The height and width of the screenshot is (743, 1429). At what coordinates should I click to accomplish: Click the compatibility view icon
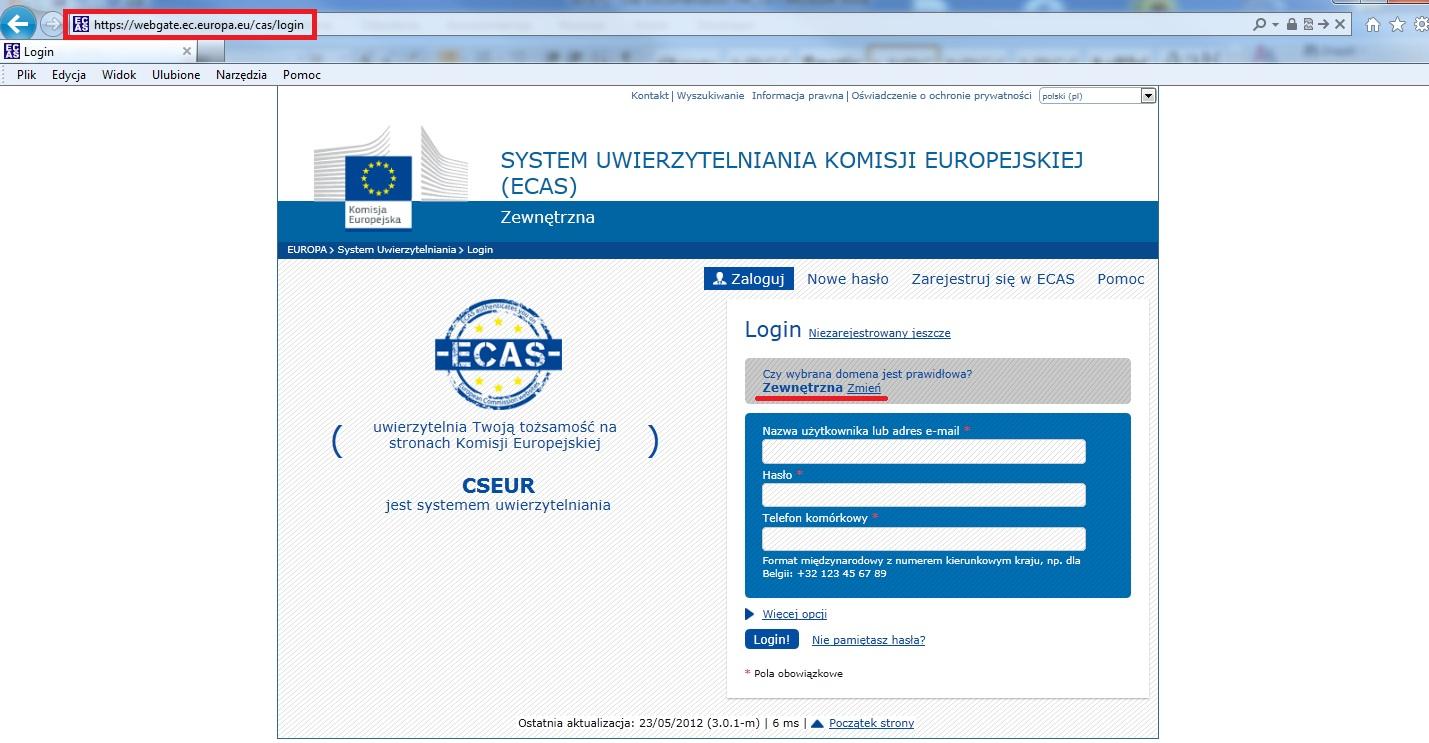1307,24
